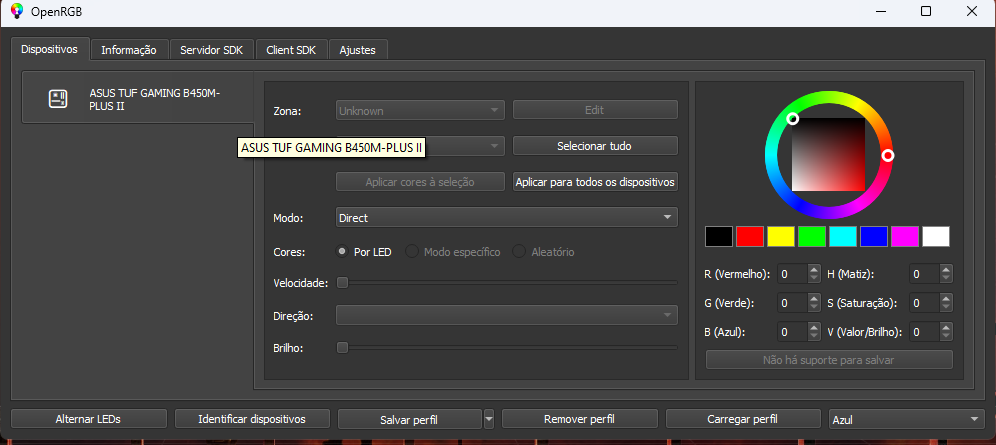The width and height of the screenshot is (996, 445).
Task: Increase the R (Vermelho) value with up arrow
Action: coord(814,270)
